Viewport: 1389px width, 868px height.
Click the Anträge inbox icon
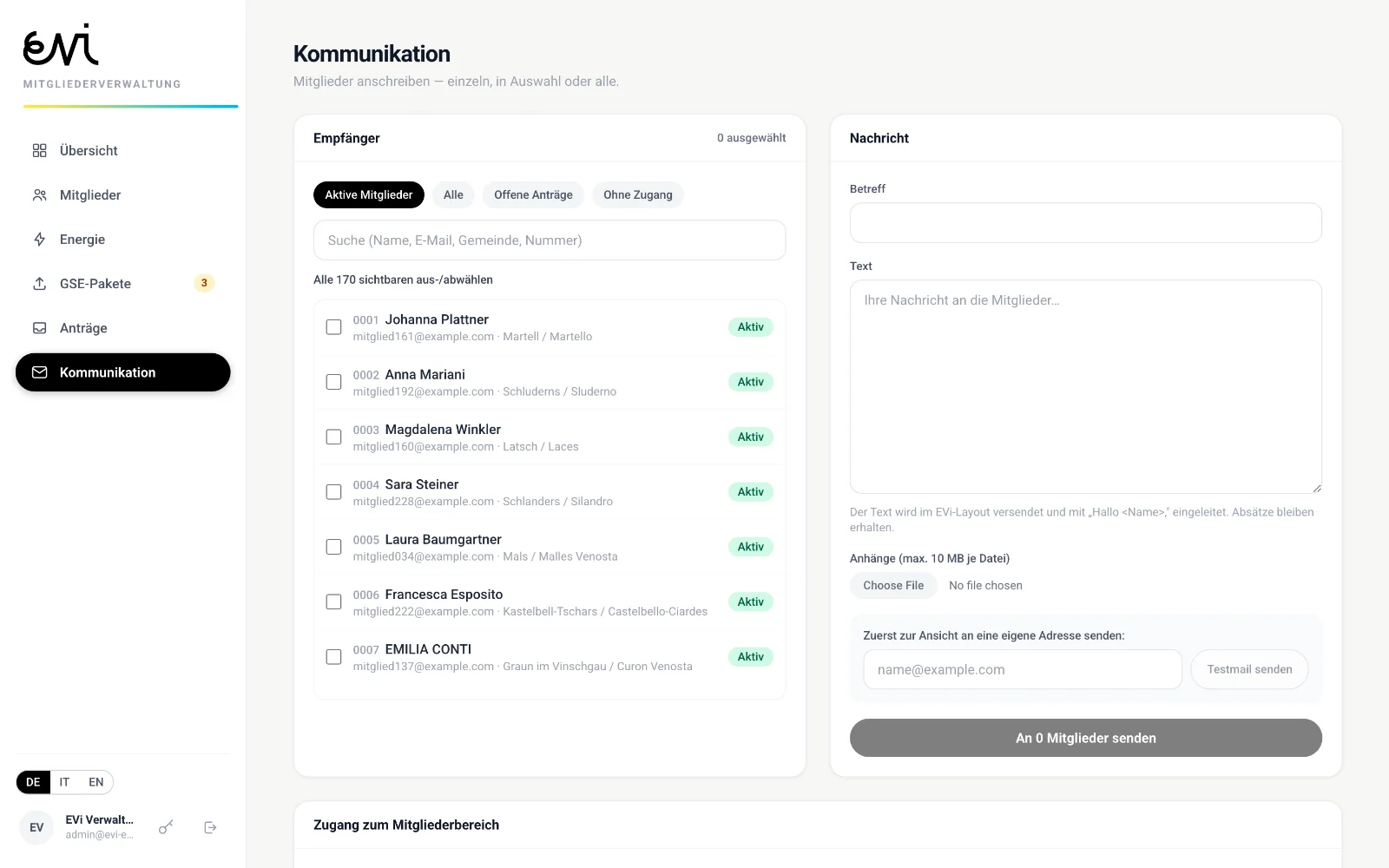coord(39,328)
